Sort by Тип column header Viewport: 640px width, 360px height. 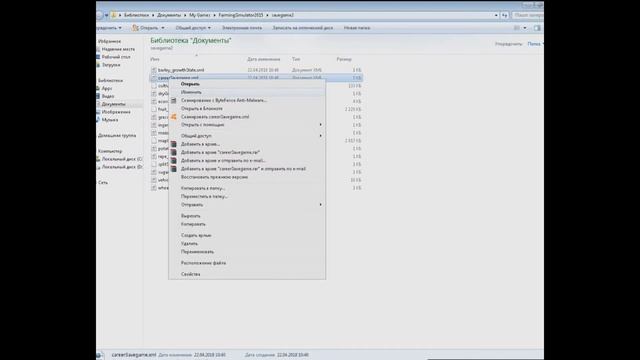click(x=296, y=59)
